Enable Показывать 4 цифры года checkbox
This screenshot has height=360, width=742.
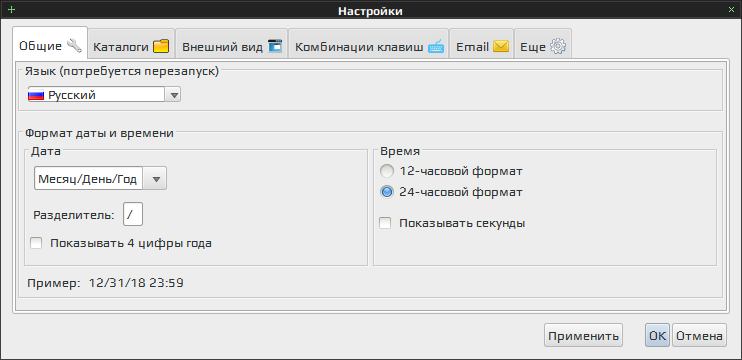pos(36,244)
